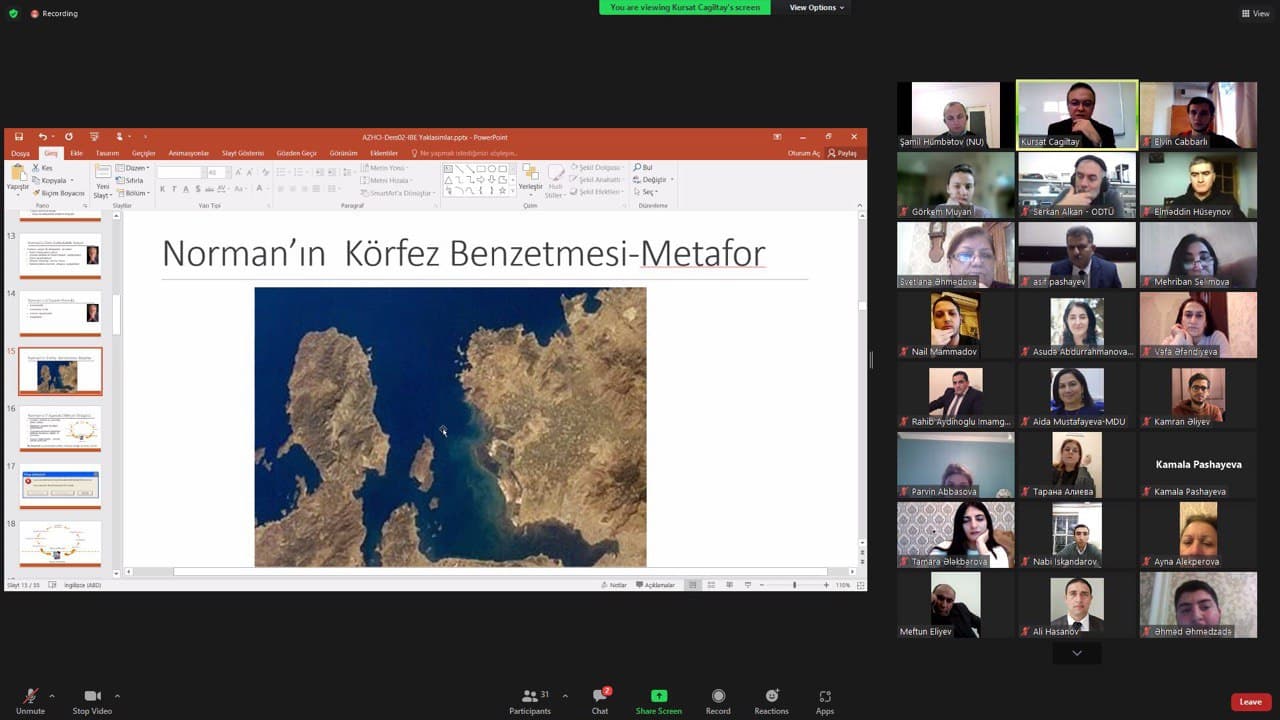Select slide 16 thumbnail
Viewport: 1280px width, 720px height.
[61, 428]
